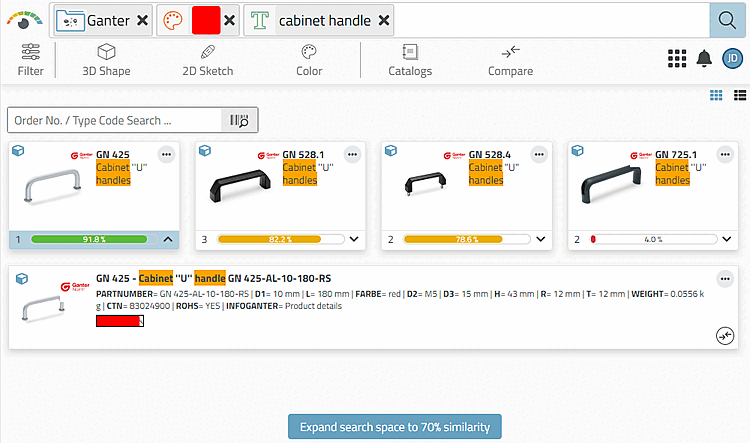Image resolution: width=750 pixels, height=443 pixels.
Task: Add GN 425-AL-10-180-RS to compare
Action: pos(725,336)
